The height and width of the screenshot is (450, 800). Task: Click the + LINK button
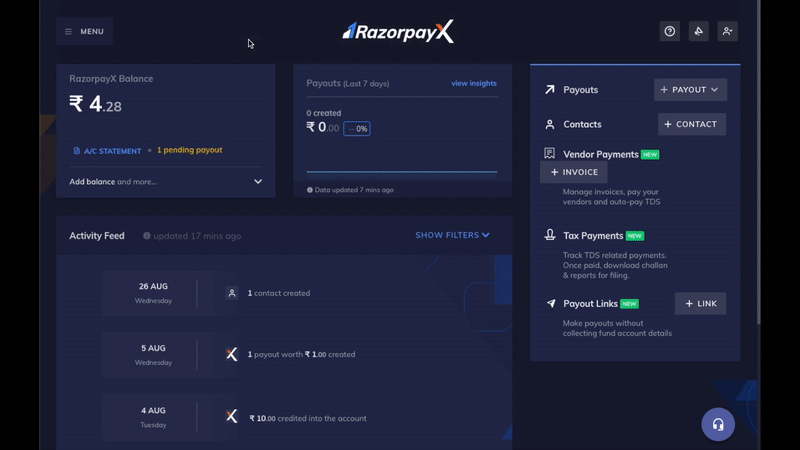click(x=700, y=304)
